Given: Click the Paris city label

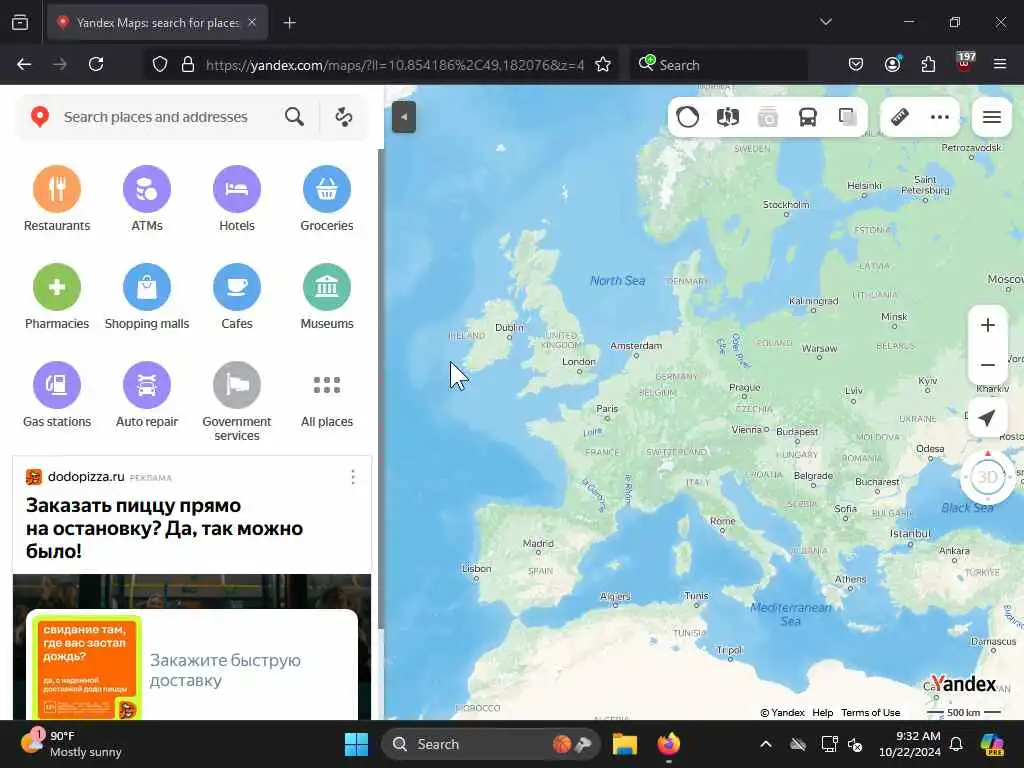Looking at the screenshot, I should coord(607,409).
